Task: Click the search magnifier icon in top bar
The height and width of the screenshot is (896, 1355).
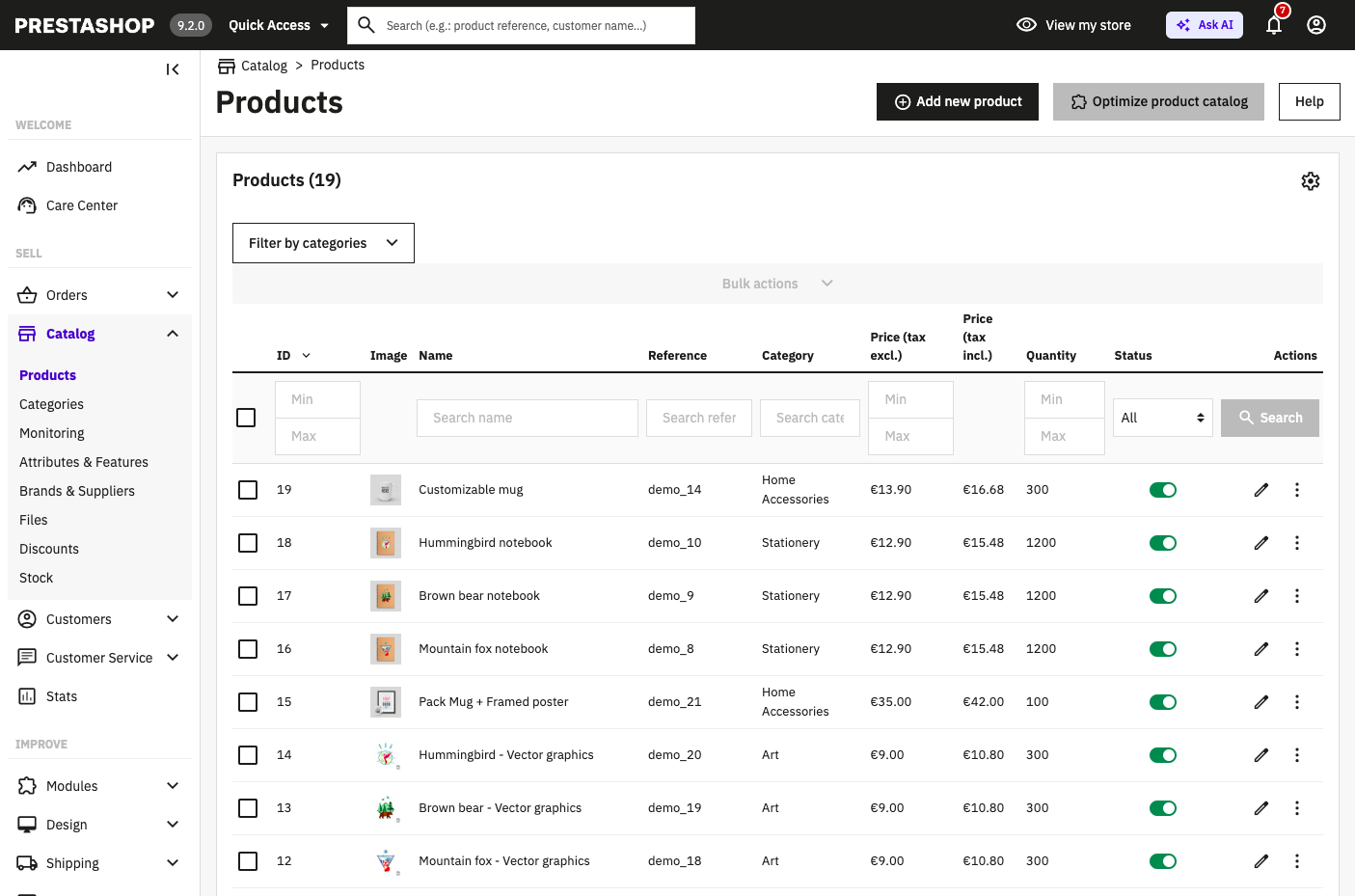Action: [x=366, y=25]
